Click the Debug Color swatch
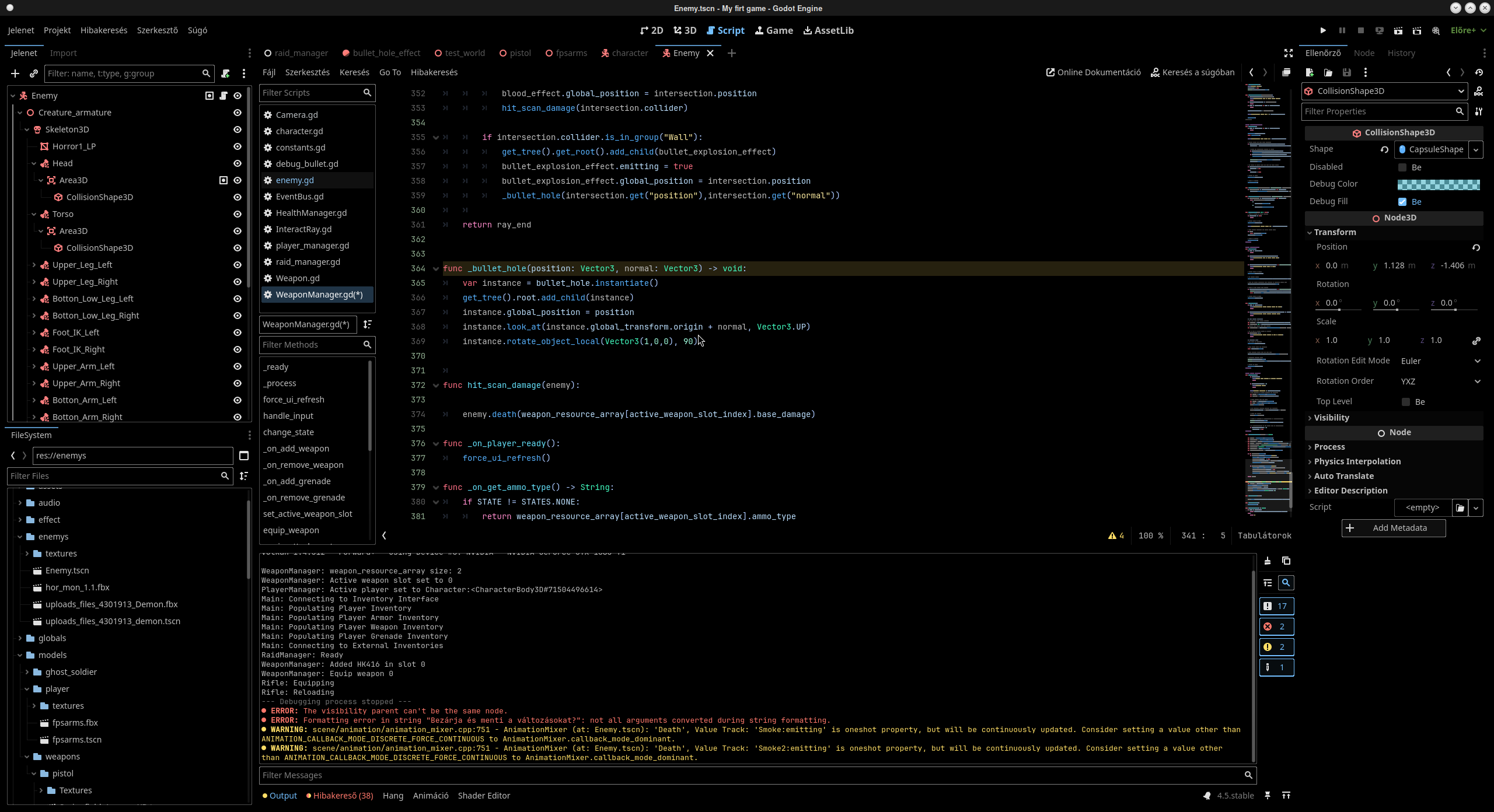The width and height of the screenshot is (1494, 812). click(x=1438, y=184)
